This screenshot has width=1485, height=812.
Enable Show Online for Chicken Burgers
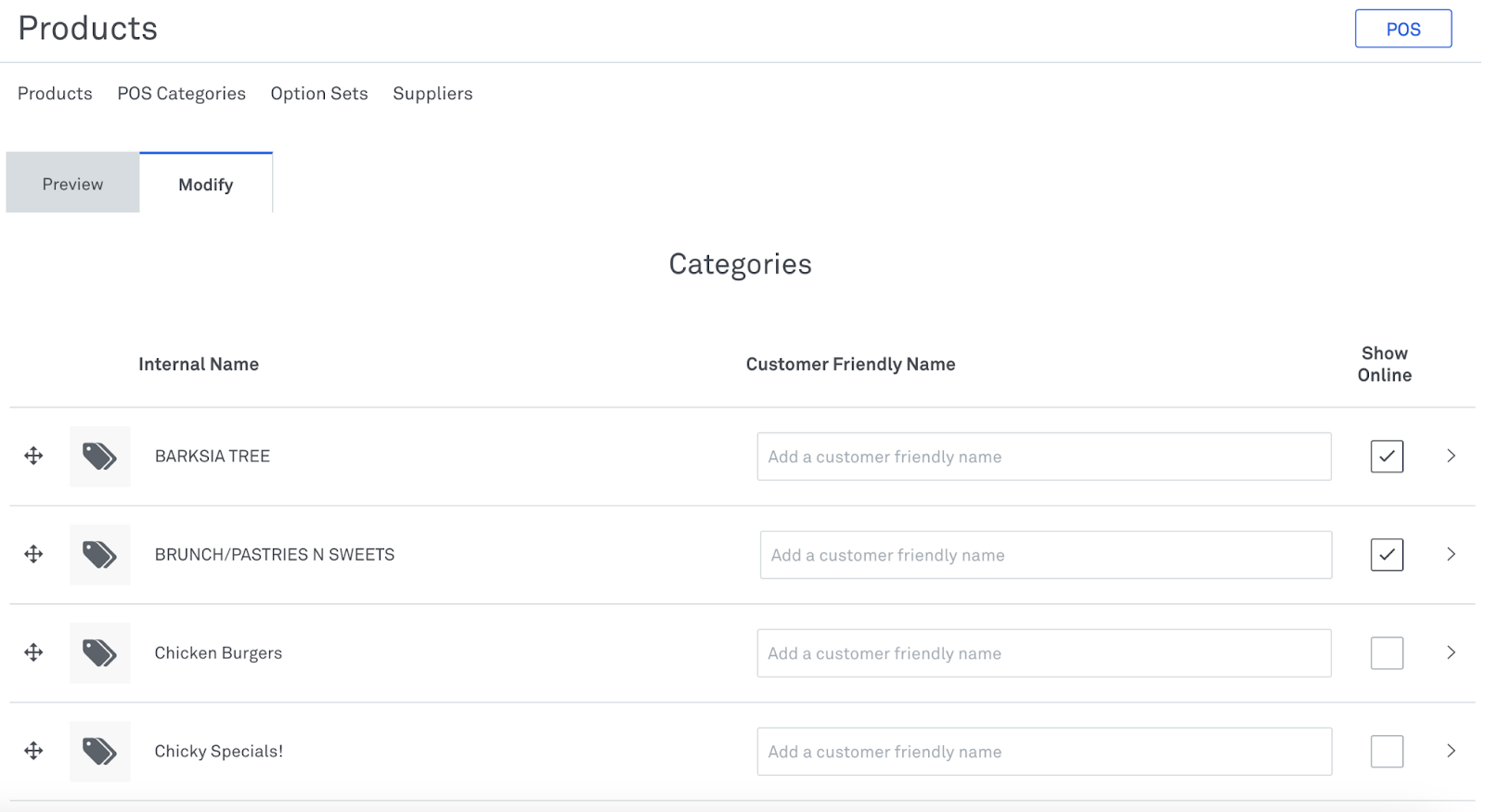coord(1387,653)
